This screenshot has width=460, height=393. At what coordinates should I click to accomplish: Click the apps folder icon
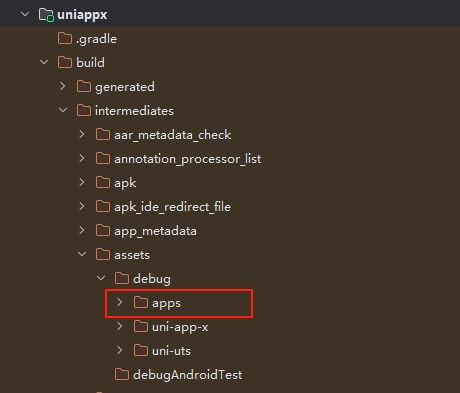coord(141,302)
